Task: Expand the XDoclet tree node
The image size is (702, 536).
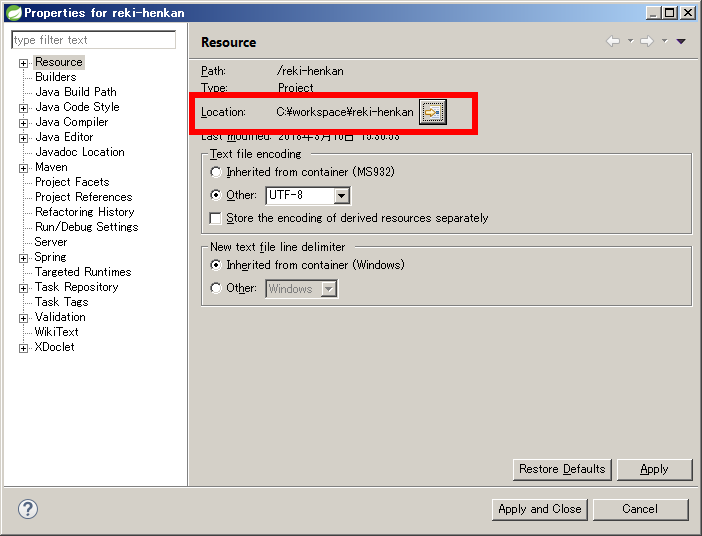Action: [x=23, y=348]
